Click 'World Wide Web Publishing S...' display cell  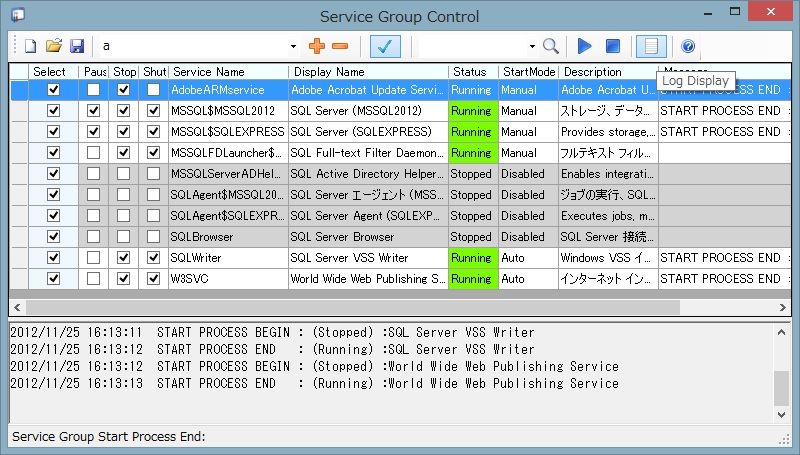(368, 279)
